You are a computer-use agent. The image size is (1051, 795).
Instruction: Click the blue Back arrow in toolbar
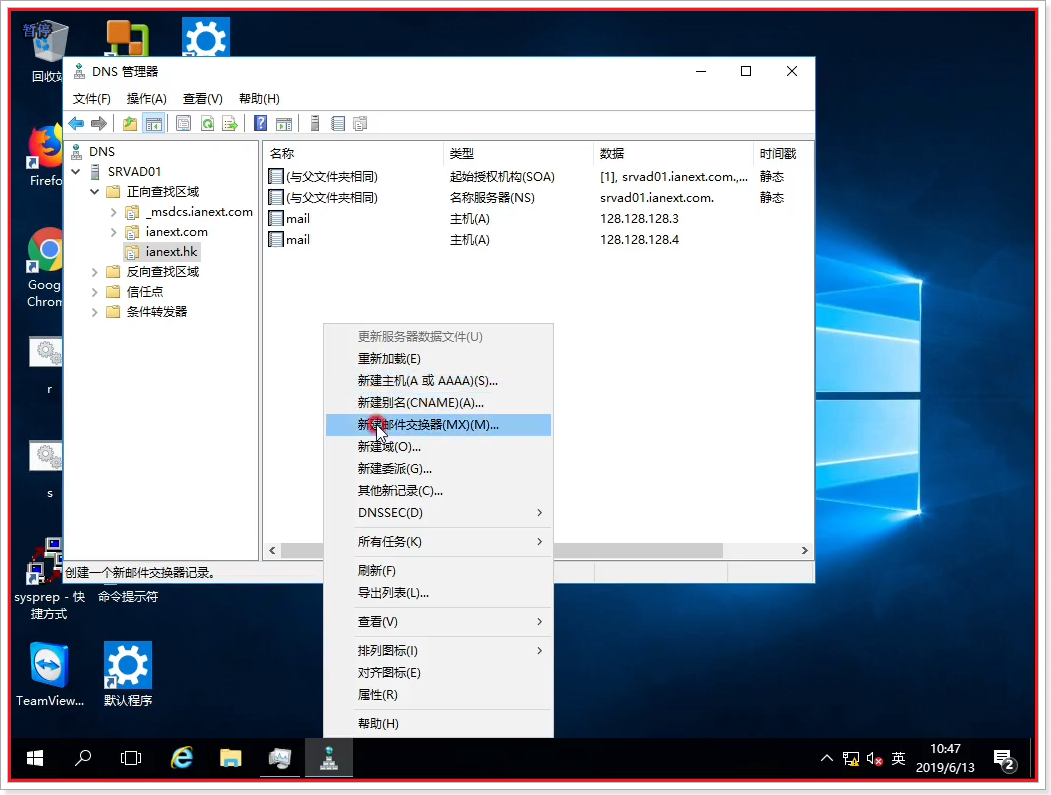tap(76, 123)
